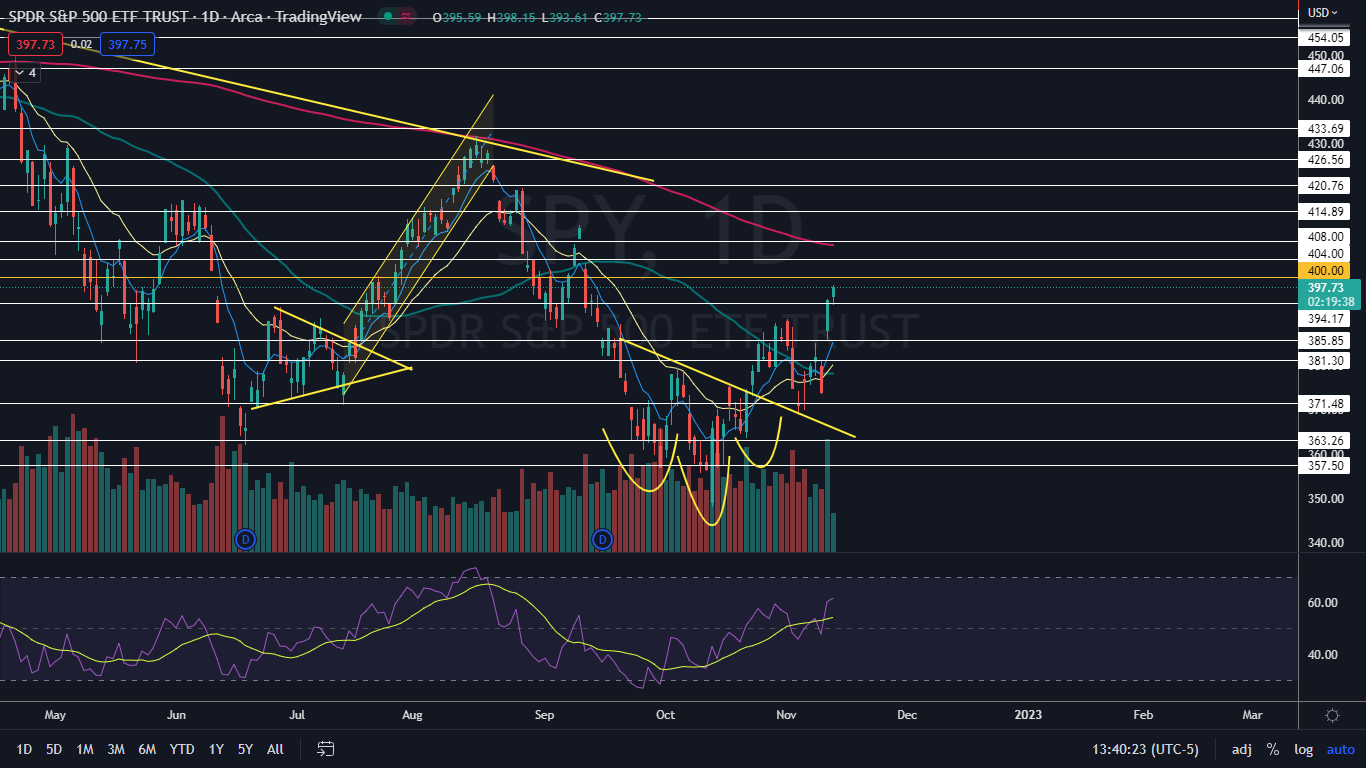Click the 420.76 price level label
This screenshot has width=1366, height=768.
1323,186
